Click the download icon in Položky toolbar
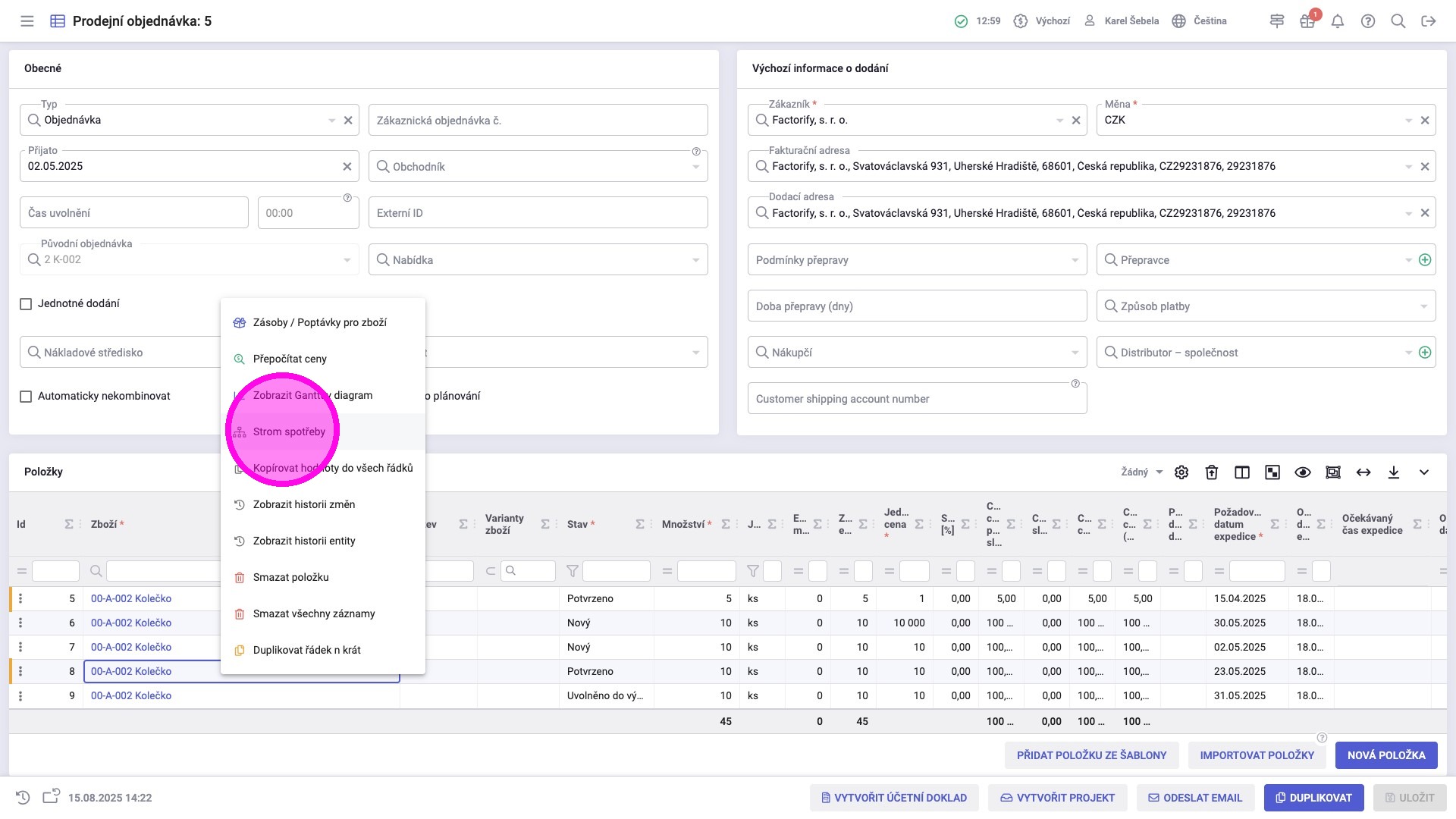The height and width of the screenshot is (819, 1456). (1394, 472)
